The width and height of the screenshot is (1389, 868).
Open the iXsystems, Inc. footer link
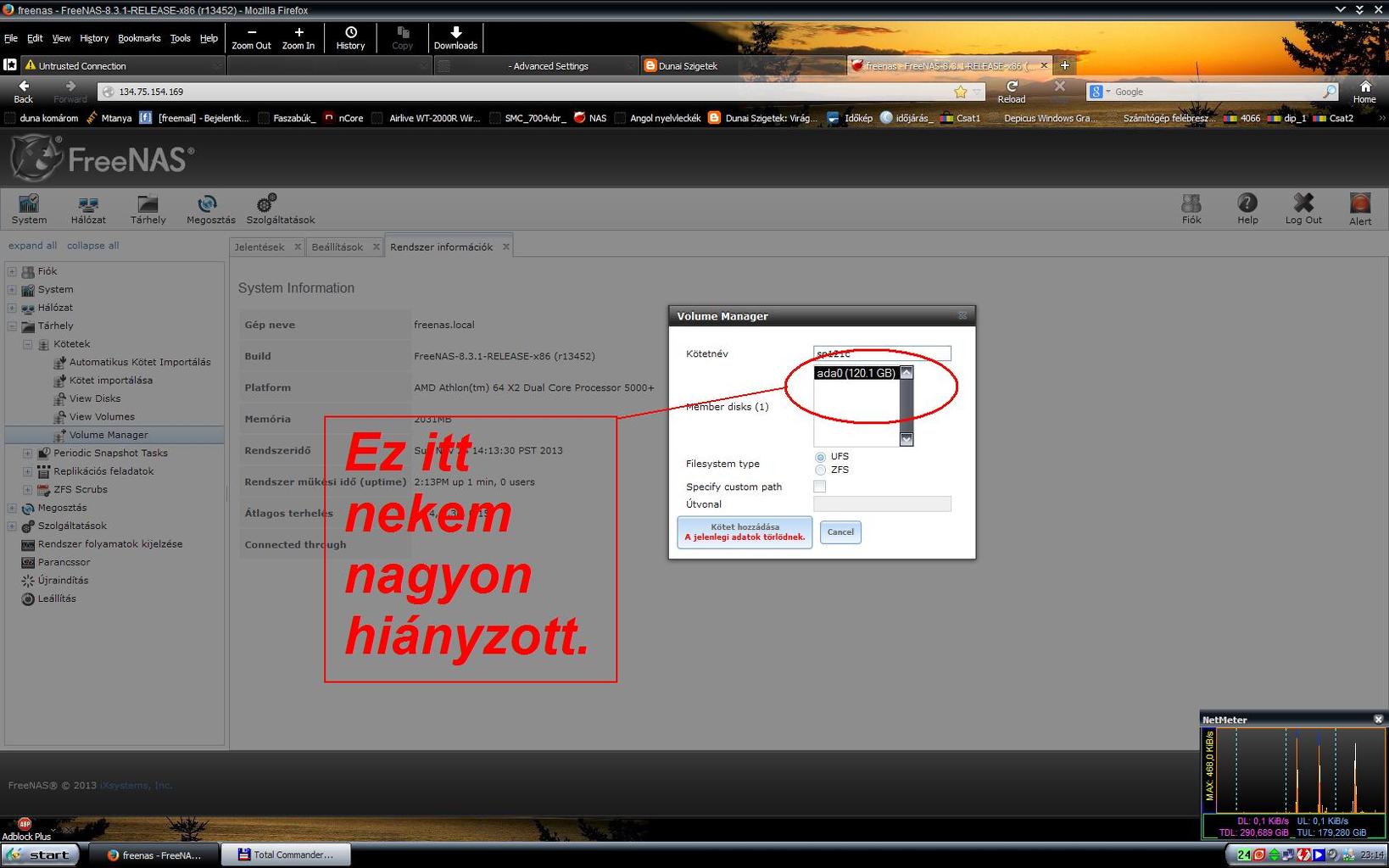click(x=136, y=786)
